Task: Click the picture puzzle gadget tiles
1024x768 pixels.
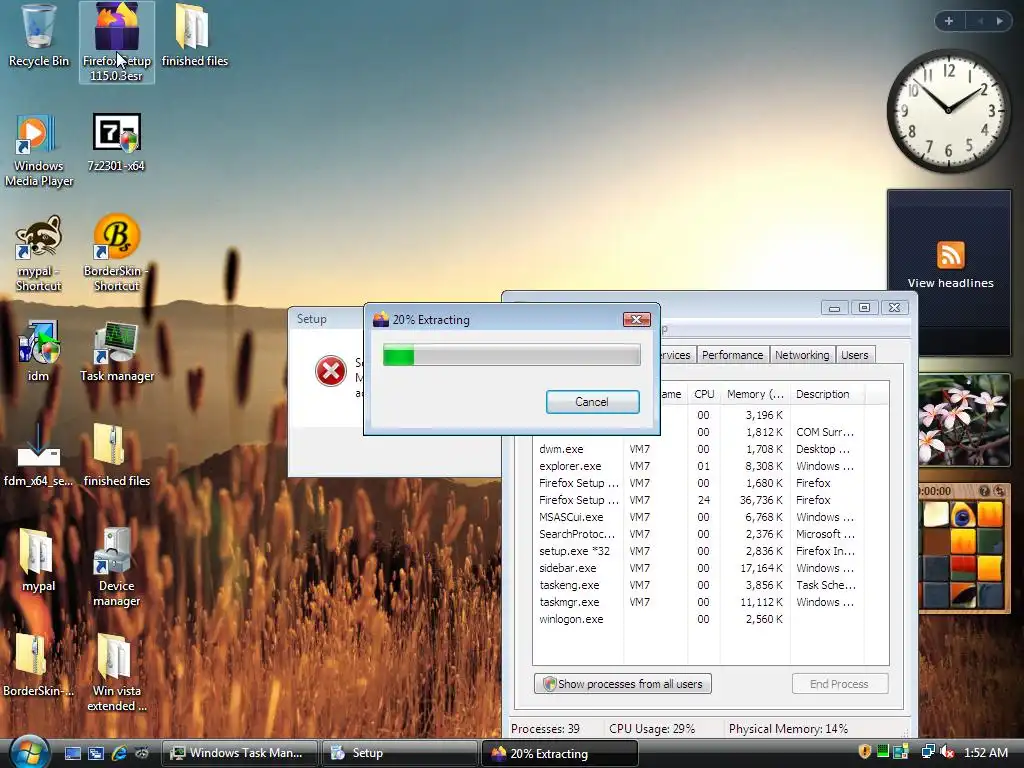Action: [x=963, y=554]
